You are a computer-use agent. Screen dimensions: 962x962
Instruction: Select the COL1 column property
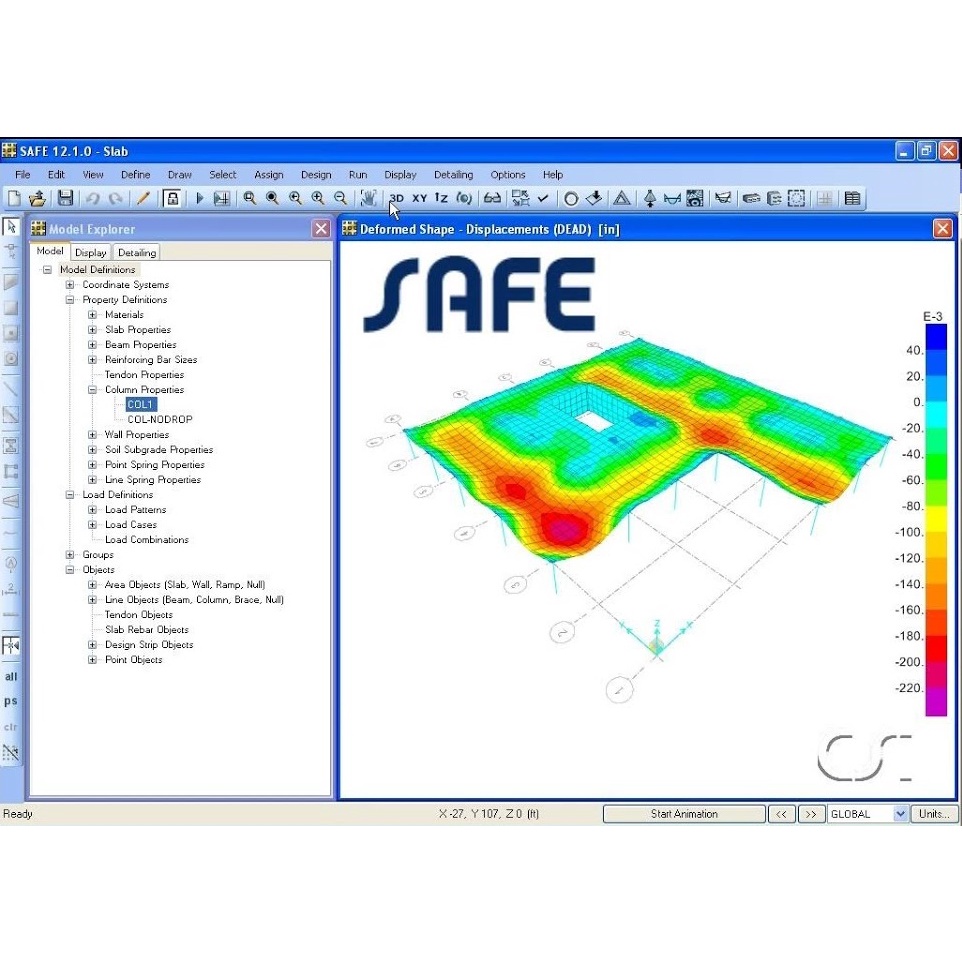[x=140, y=404]
